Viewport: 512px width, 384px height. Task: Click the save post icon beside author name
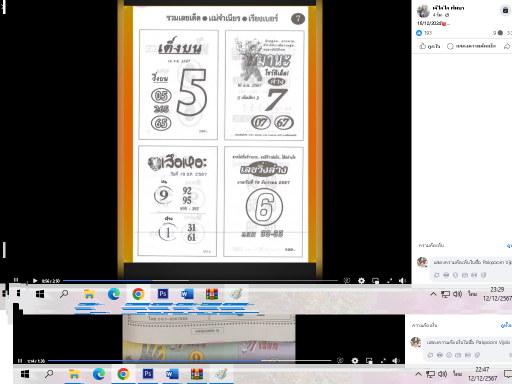[x=505, y=11]
